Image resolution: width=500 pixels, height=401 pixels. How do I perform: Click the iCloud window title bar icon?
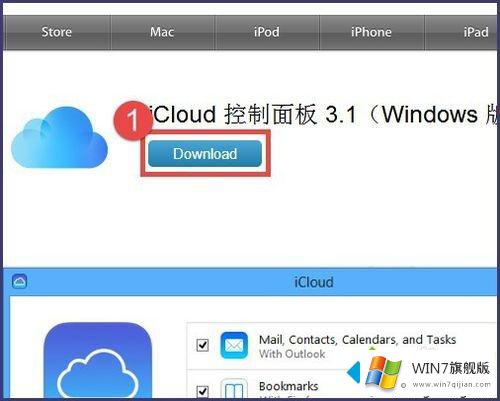click(19, 282)
